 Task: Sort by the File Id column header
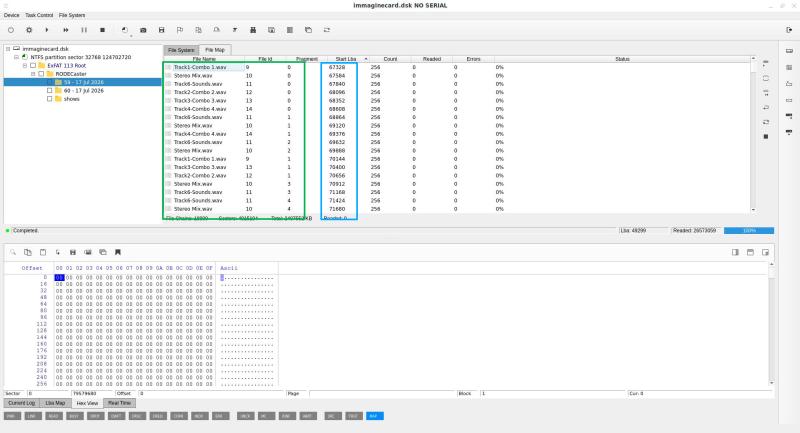coord(265,59)
